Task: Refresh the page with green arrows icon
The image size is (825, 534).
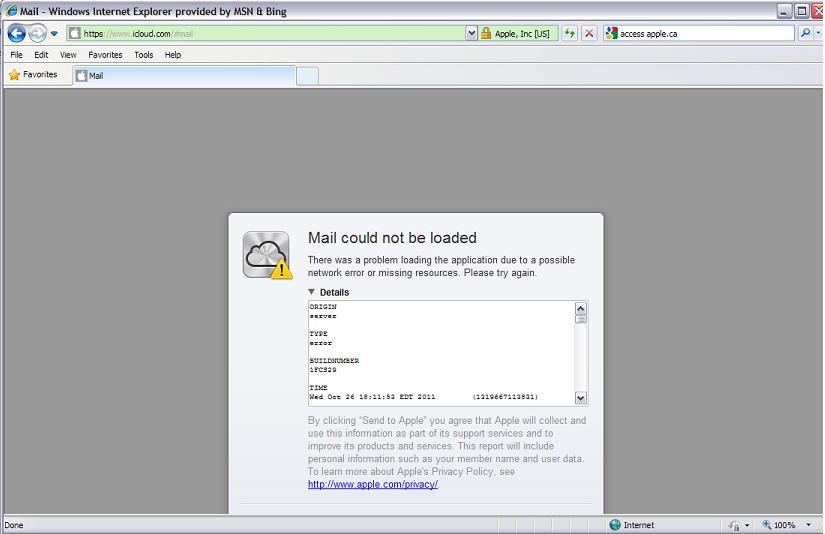Action: tap(570, 33)
